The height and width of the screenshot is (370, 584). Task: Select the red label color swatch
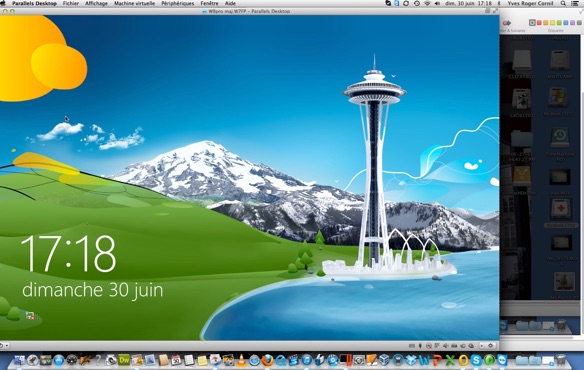click(x=539, y=23)
